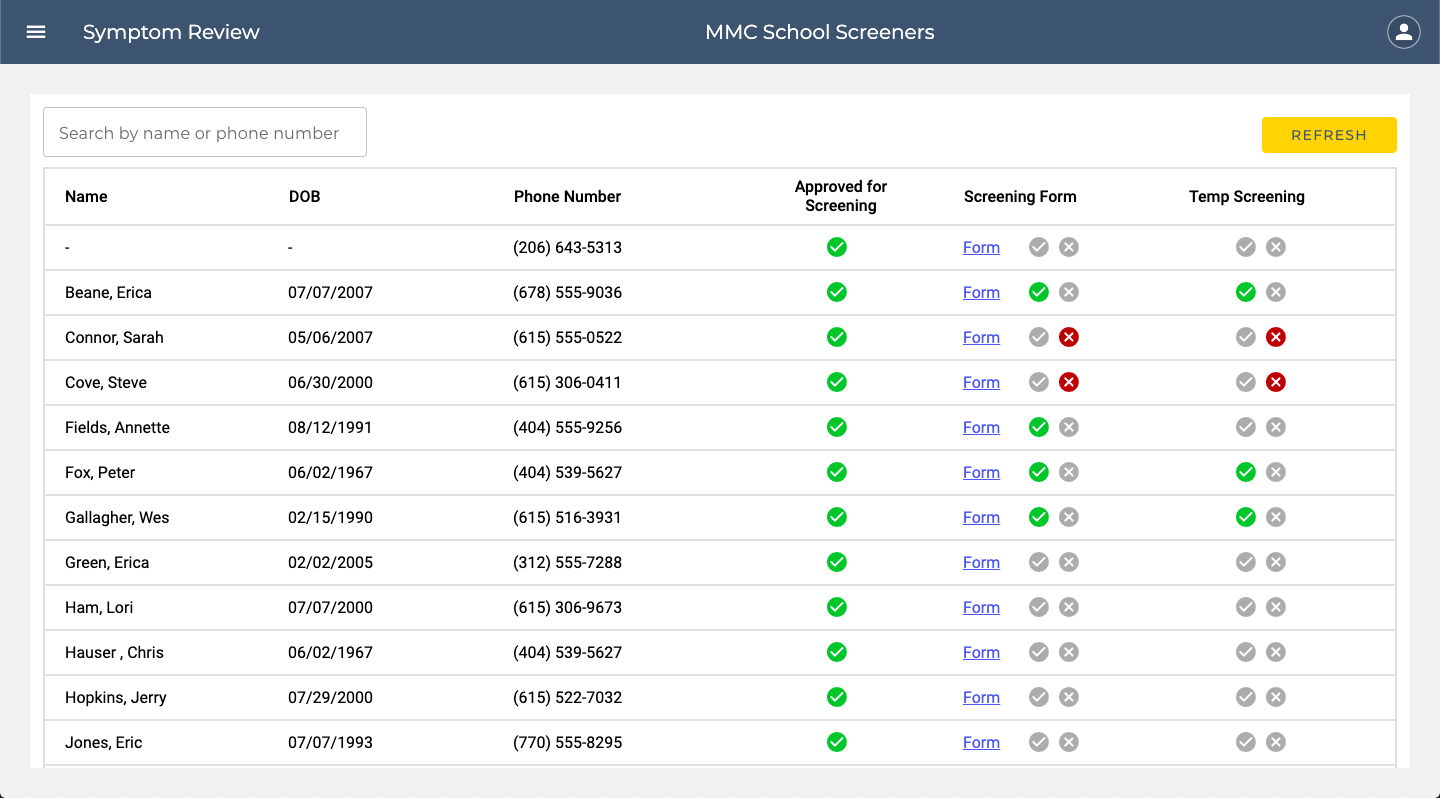The width and height of the screenshot is (1440, 798).
Task: Open the user account profile icon
Action: [x=1404, y=32]
